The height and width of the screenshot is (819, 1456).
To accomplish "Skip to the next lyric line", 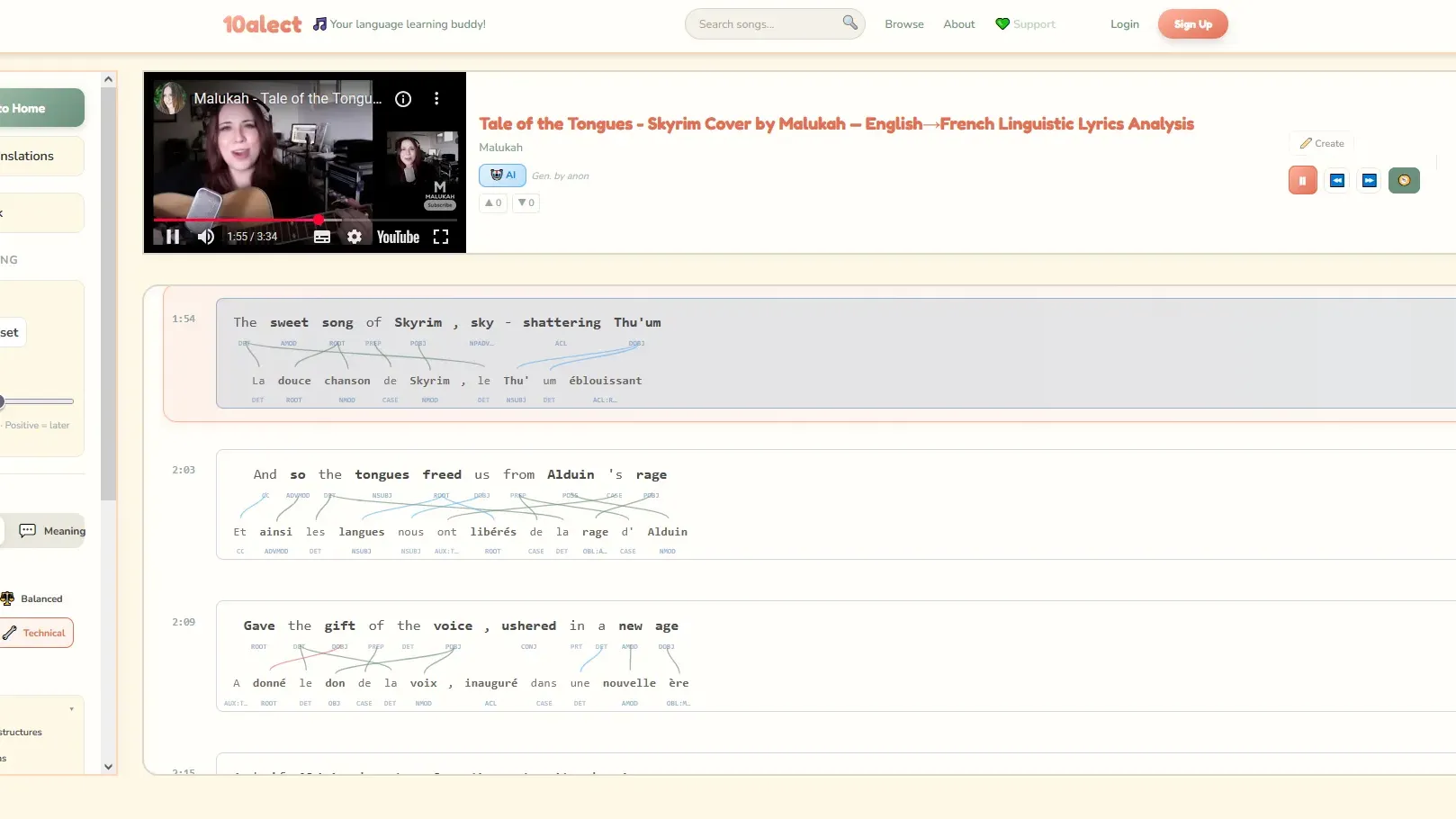I will click(x=1370, y=180).
